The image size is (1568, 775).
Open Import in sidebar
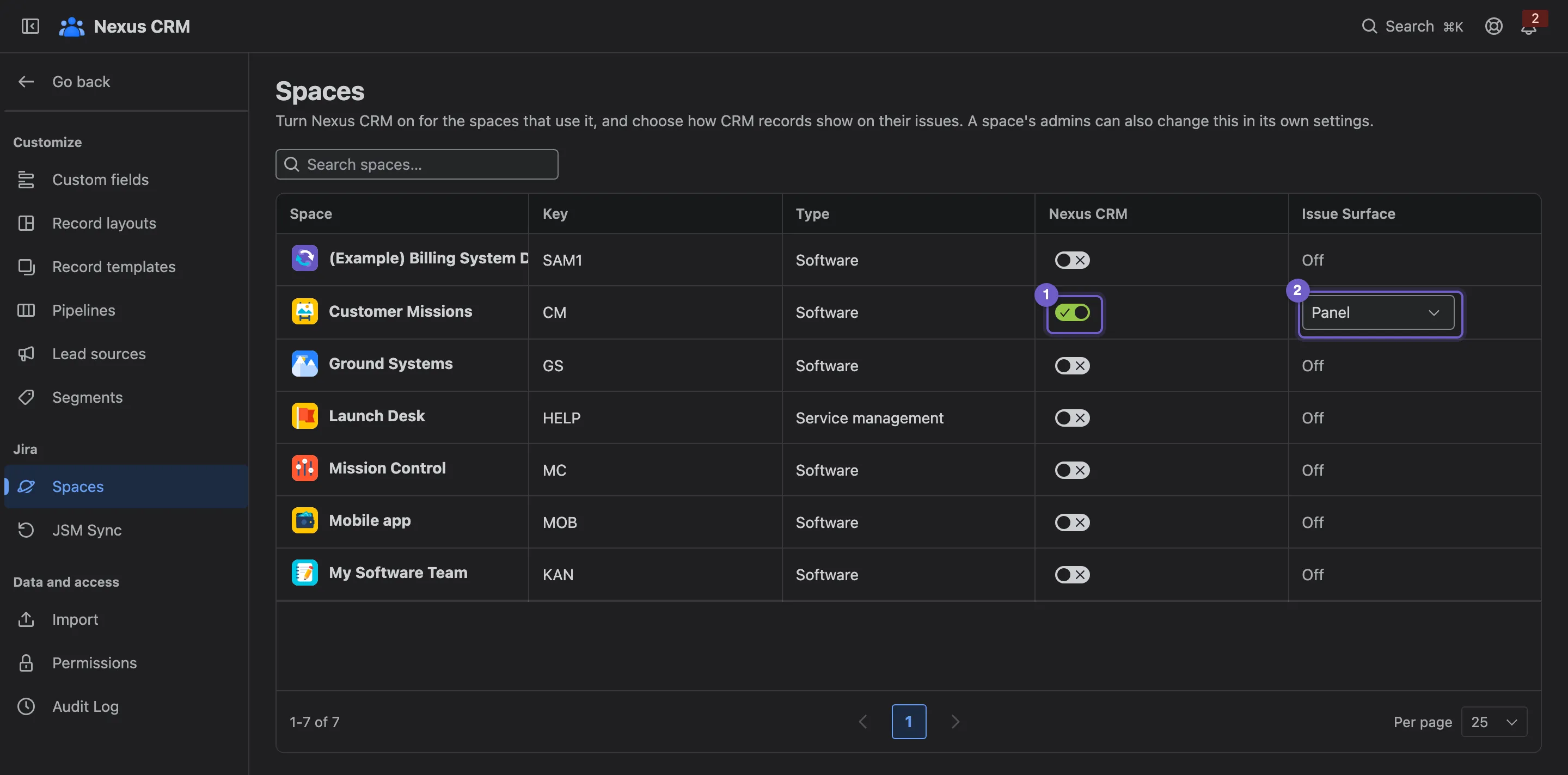(126, 619)
